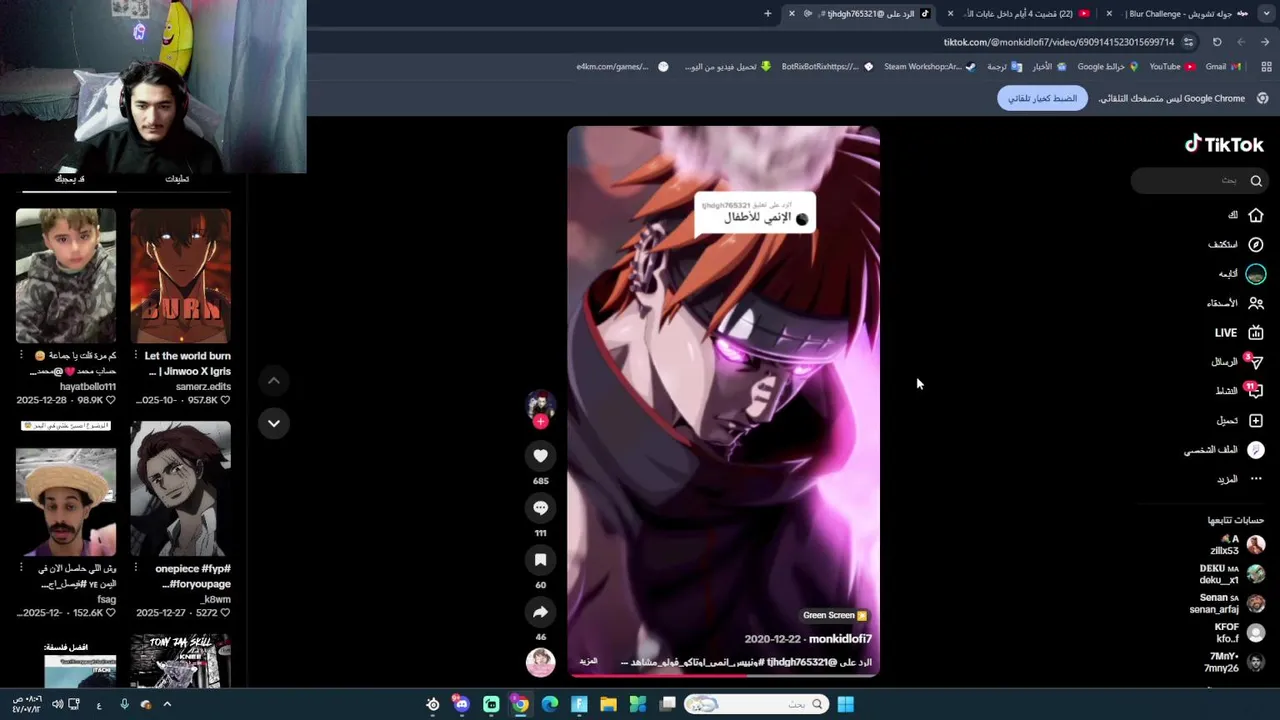Click the TikTok URL address bar

1058,42
